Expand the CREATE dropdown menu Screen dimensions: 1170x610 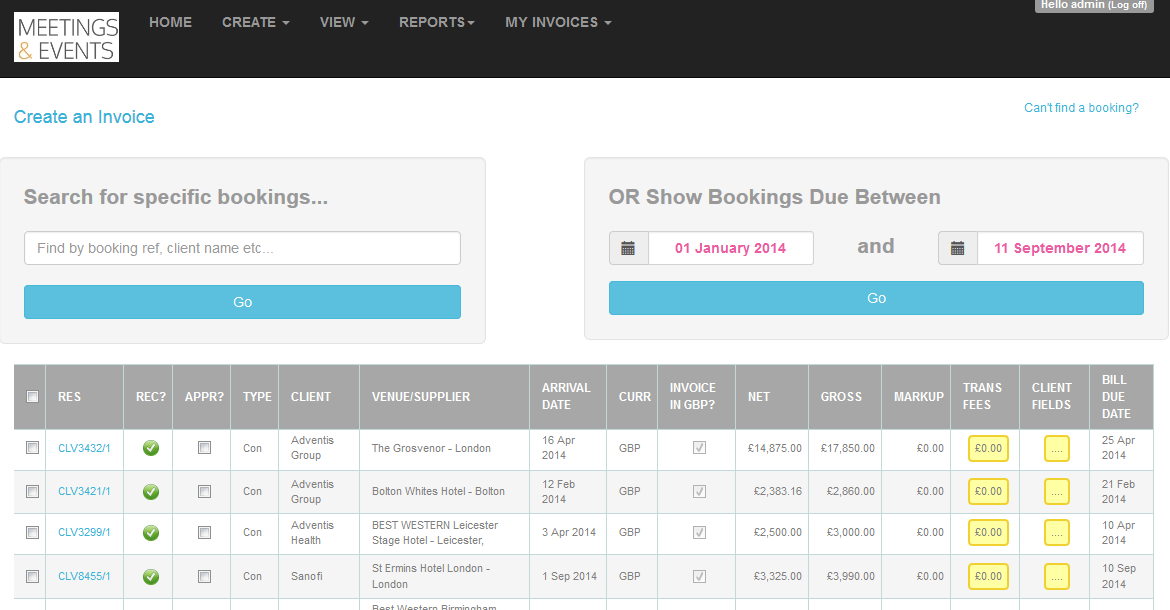(x=255, y=22)
